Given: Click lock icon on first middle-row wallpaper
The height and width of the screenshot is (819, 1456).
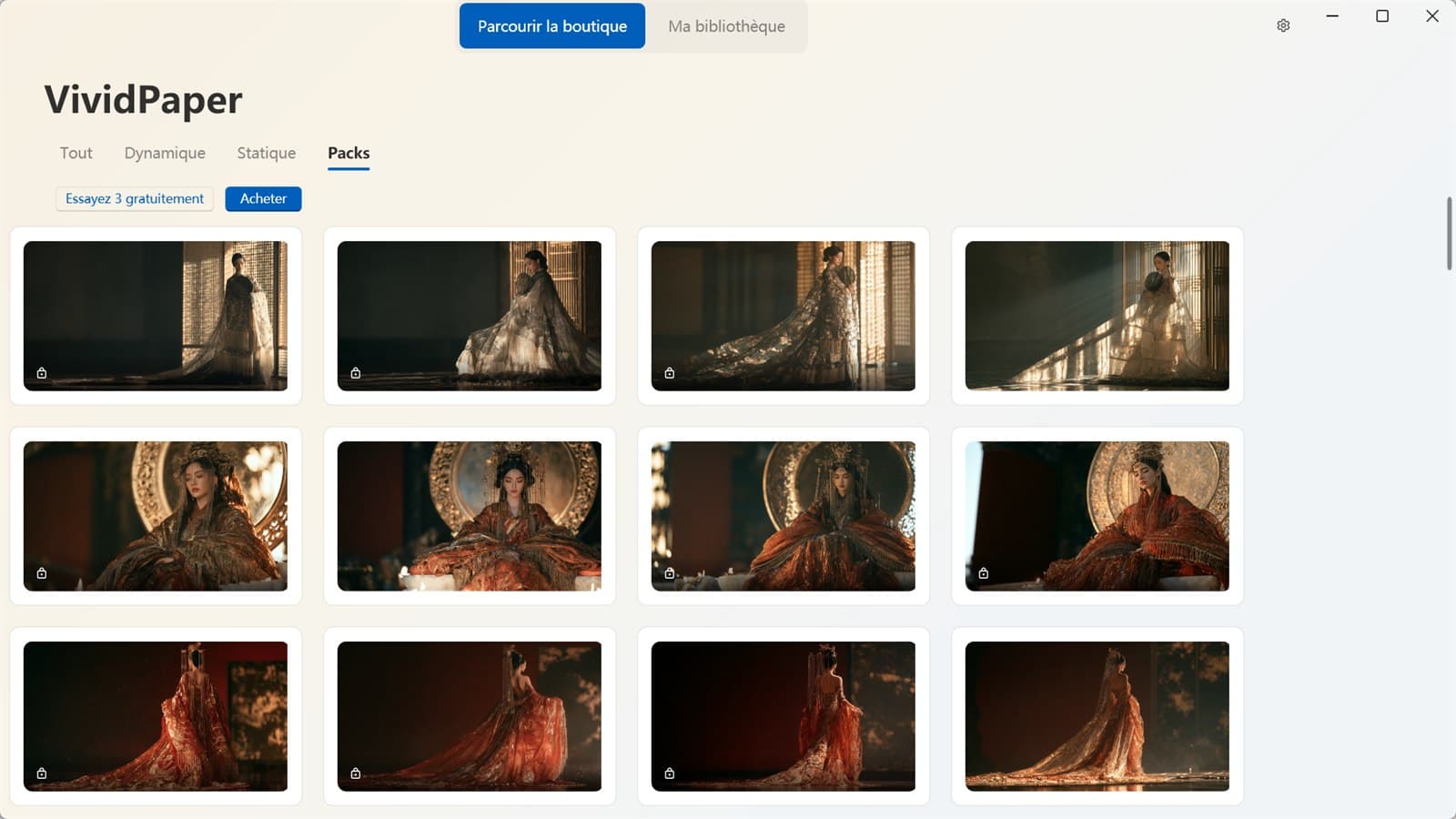Looking at the screenshot, I should click(x=42, y=573).
